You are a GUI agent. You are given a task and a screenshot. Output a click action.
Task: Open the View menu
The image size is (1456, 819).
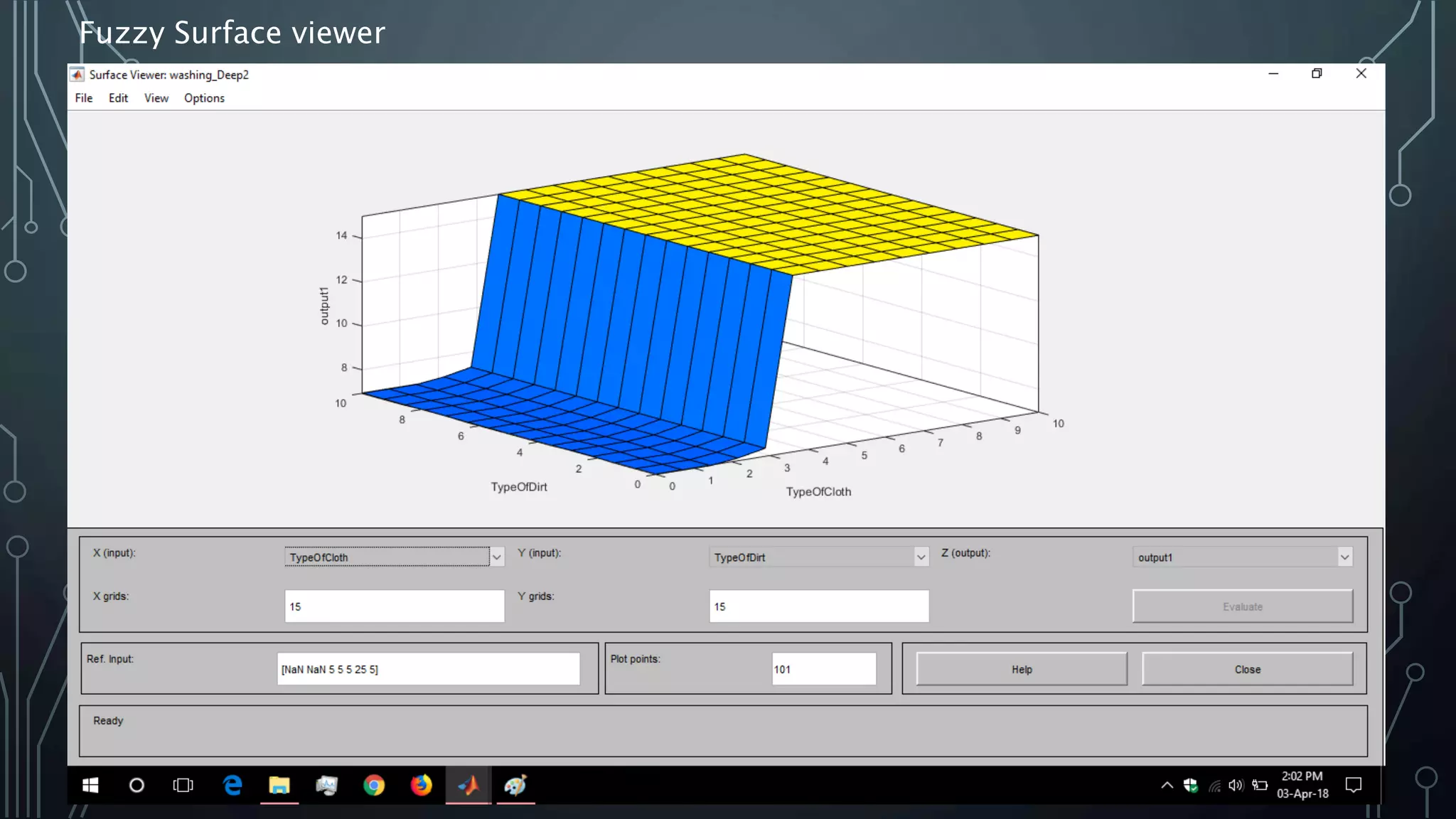[156, 98]
